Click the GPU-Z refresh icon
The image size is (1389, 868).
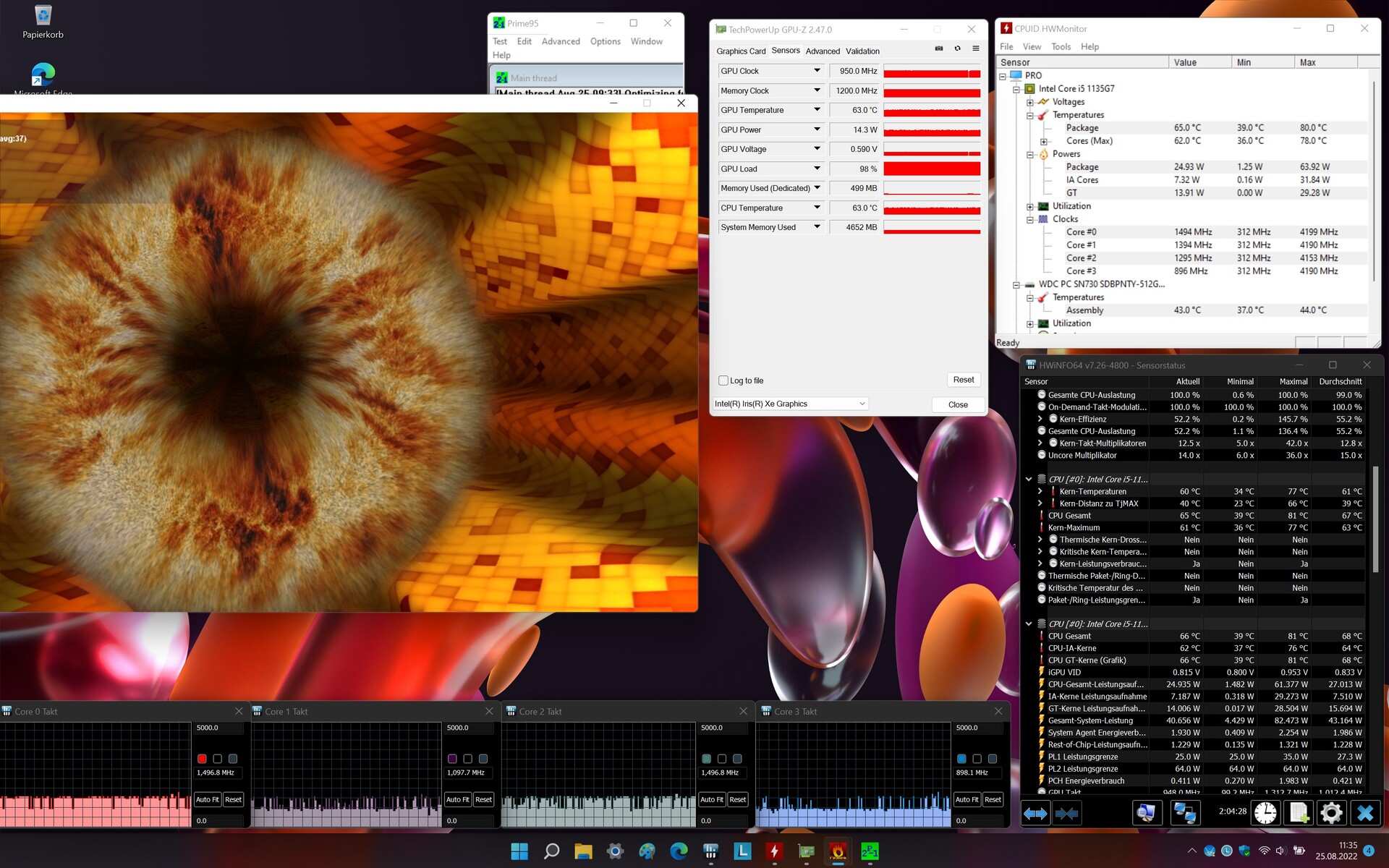[957, 48]
